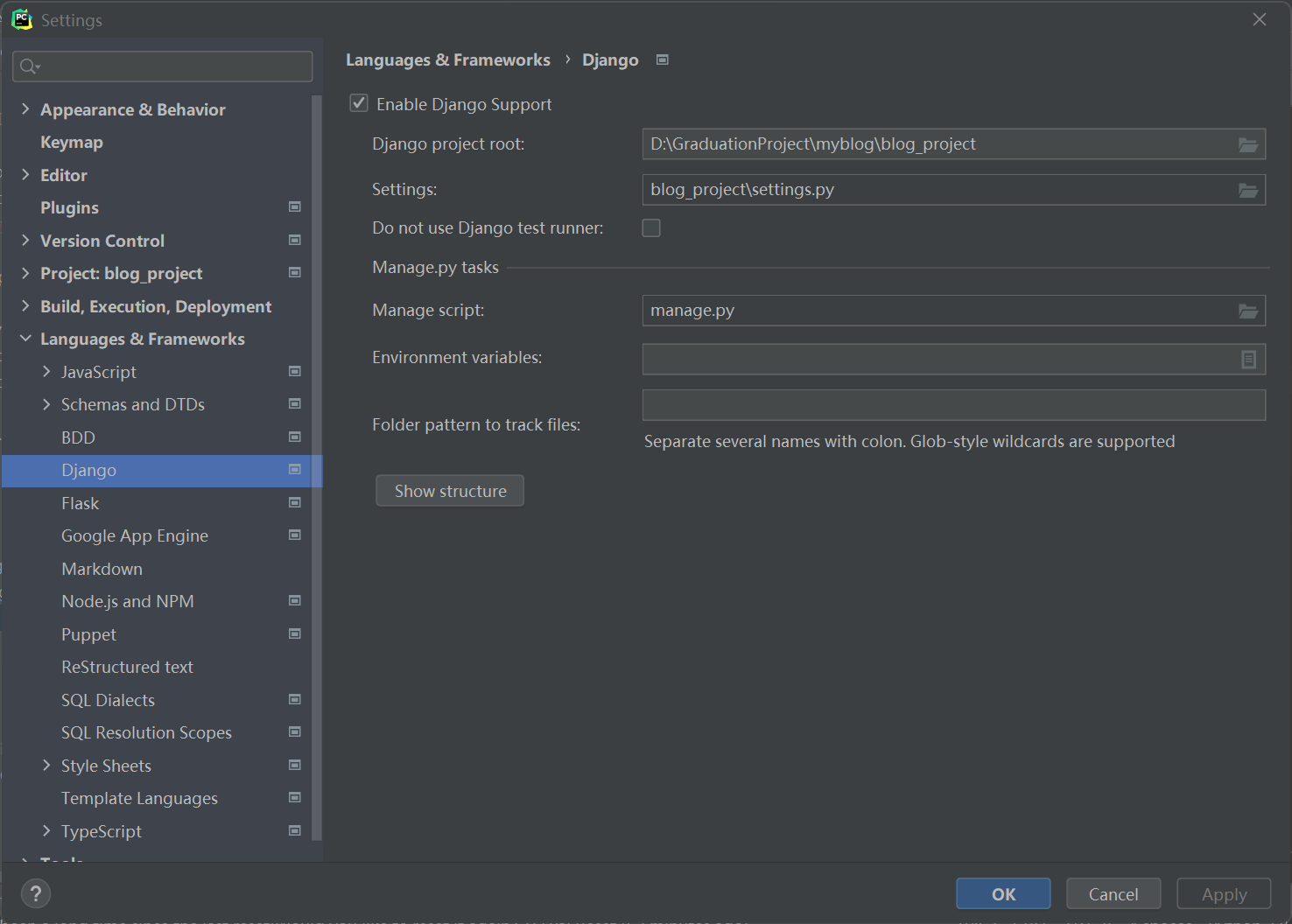This screenshot has width=1292, height=924.
Task: Click the project-level icon on Style Sheets row
Action: [295, 765]
